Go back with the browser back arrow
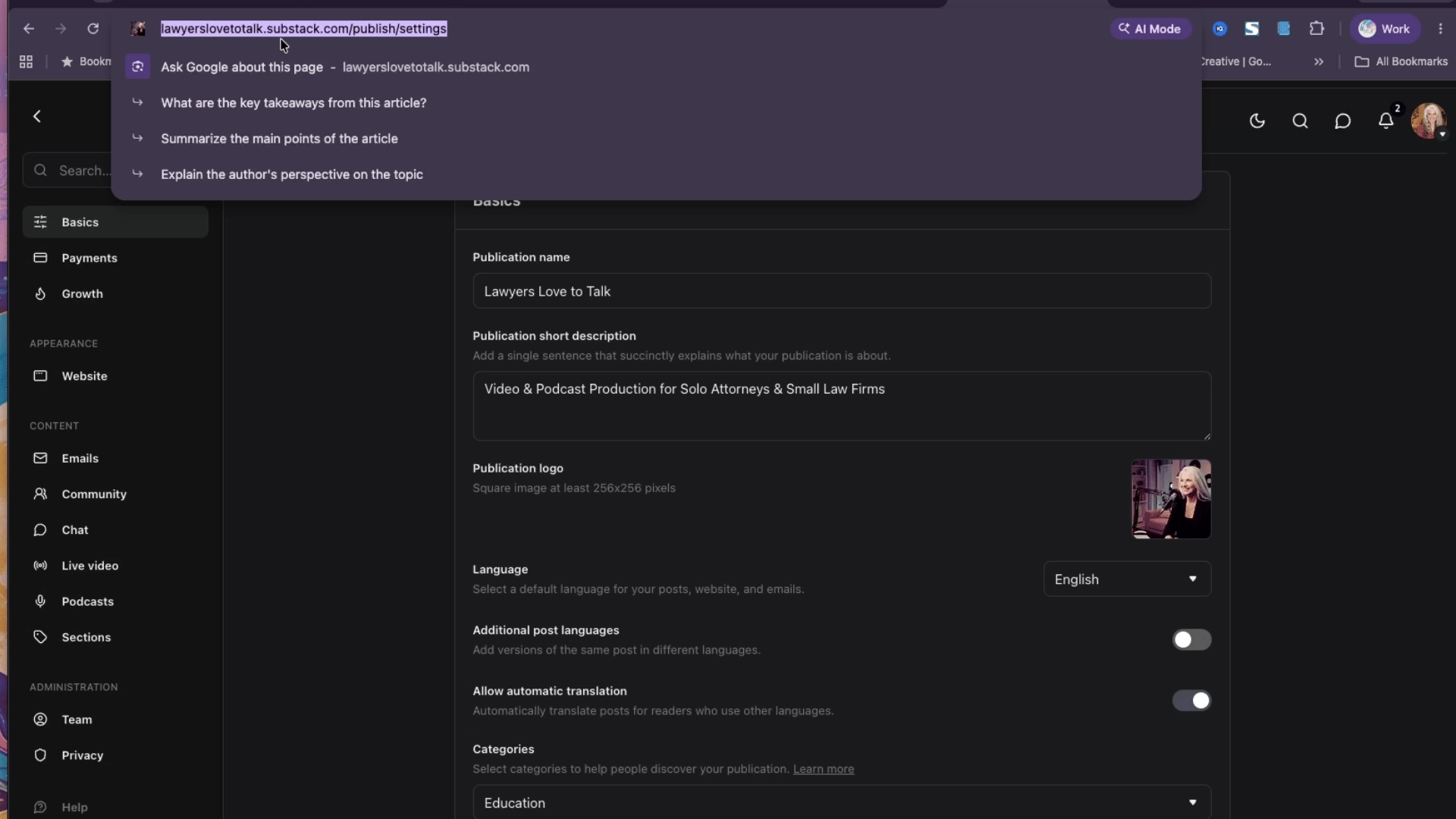This screenshot has height=819, width=1456. click(29, 29)
